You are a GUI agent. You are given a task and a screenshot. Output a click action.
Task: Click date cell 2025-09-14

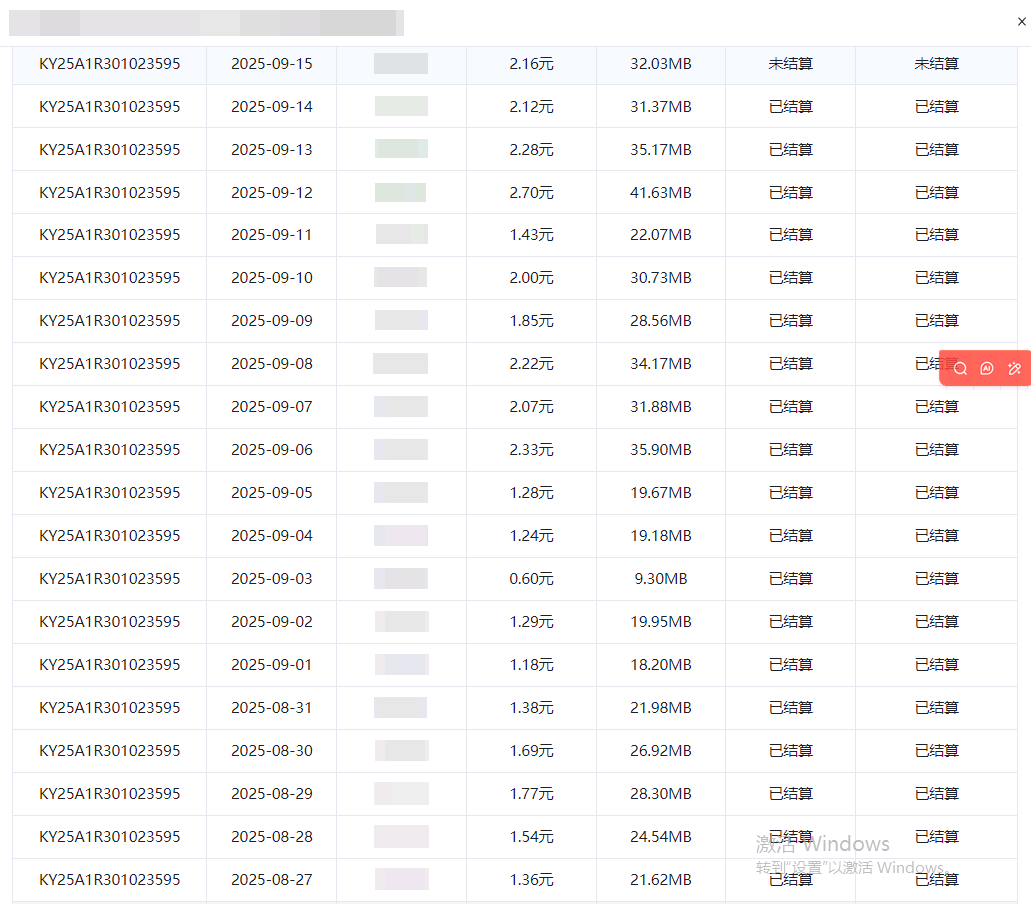point(272,107)
